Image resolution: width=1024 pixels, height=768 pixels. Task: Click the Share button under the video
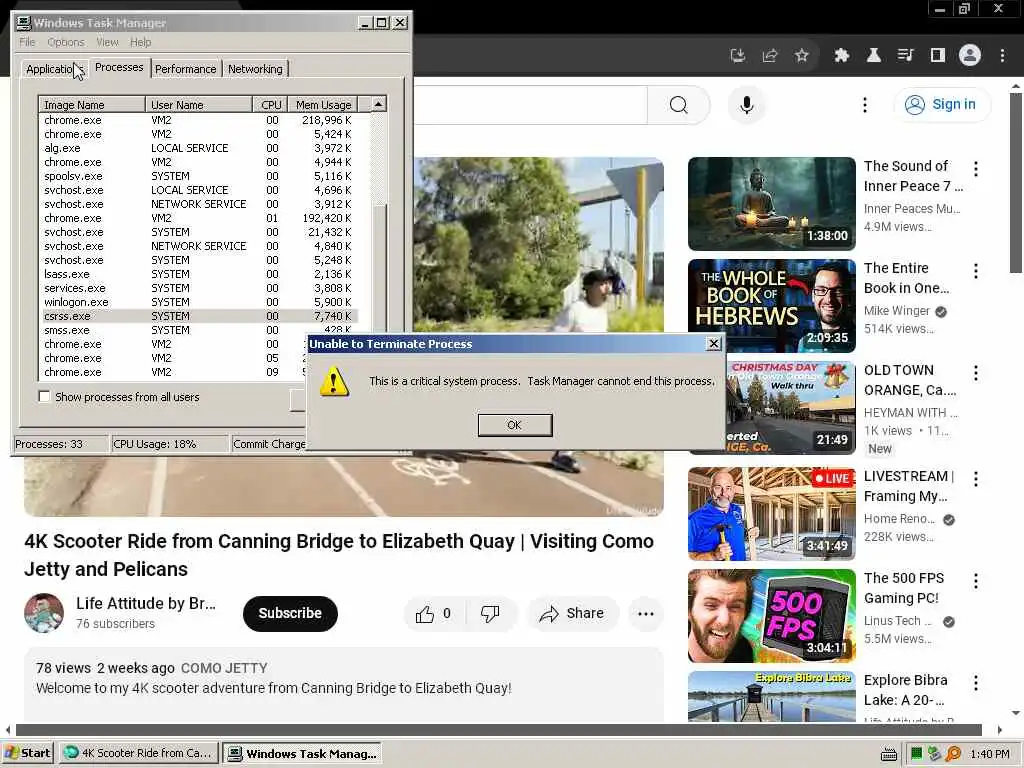[x=573, y=613]
